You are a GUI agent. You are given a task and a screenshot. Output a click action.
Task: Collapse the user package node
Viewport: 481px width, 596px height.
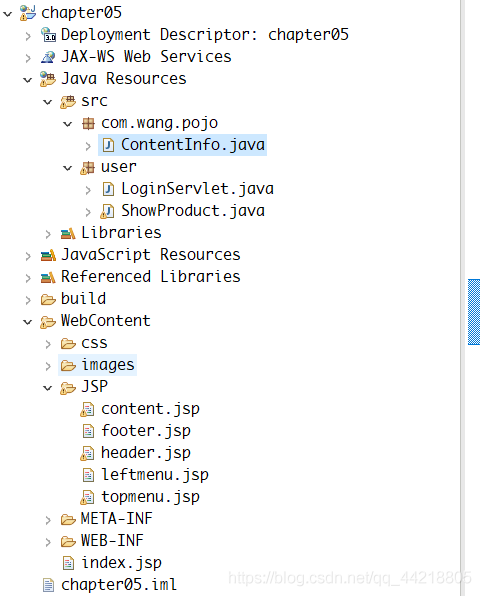[68, 168]
